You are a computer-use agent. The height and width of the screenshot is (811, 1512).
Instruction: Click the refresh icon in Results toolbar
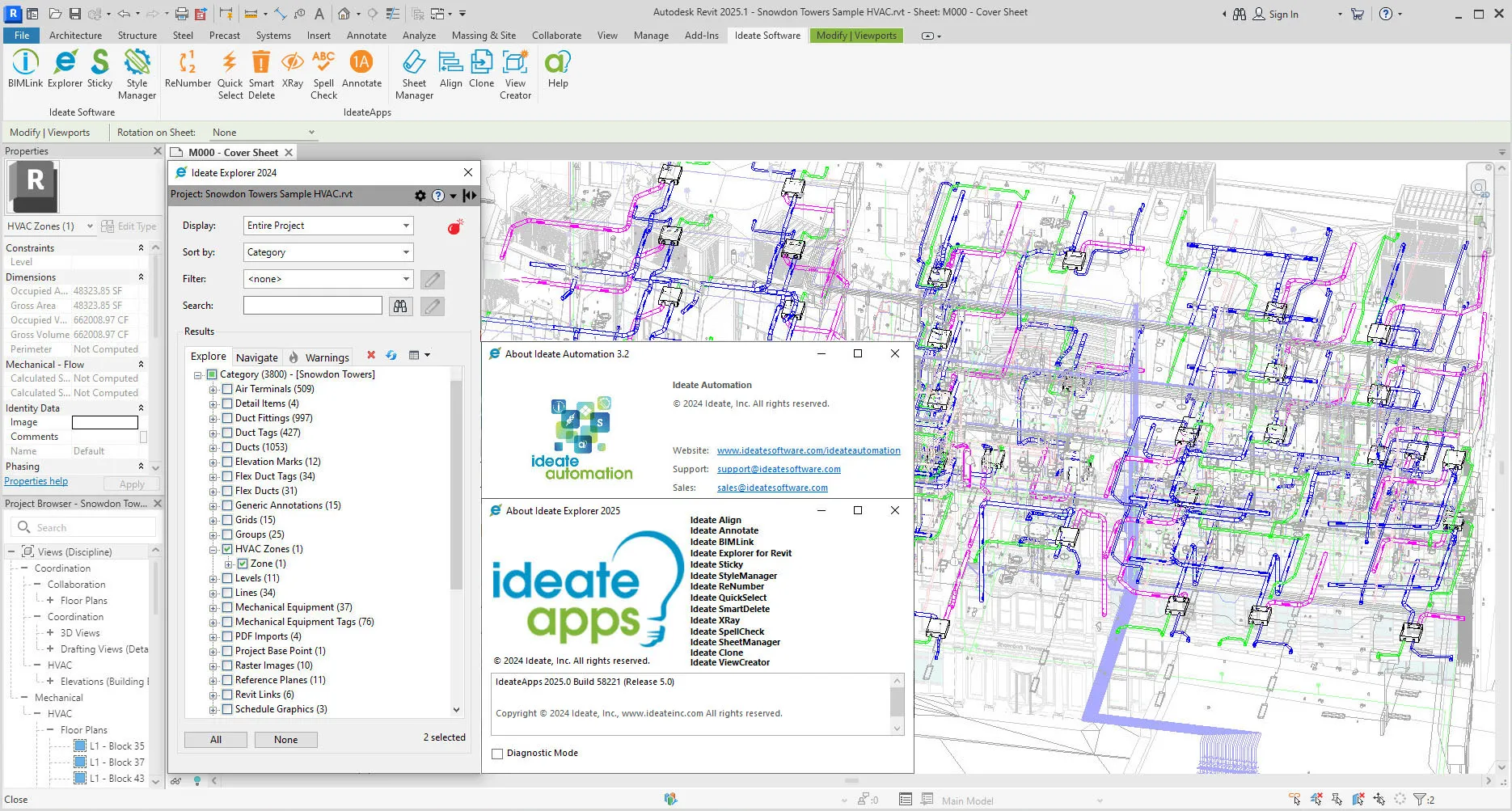[x=391, y=355]
